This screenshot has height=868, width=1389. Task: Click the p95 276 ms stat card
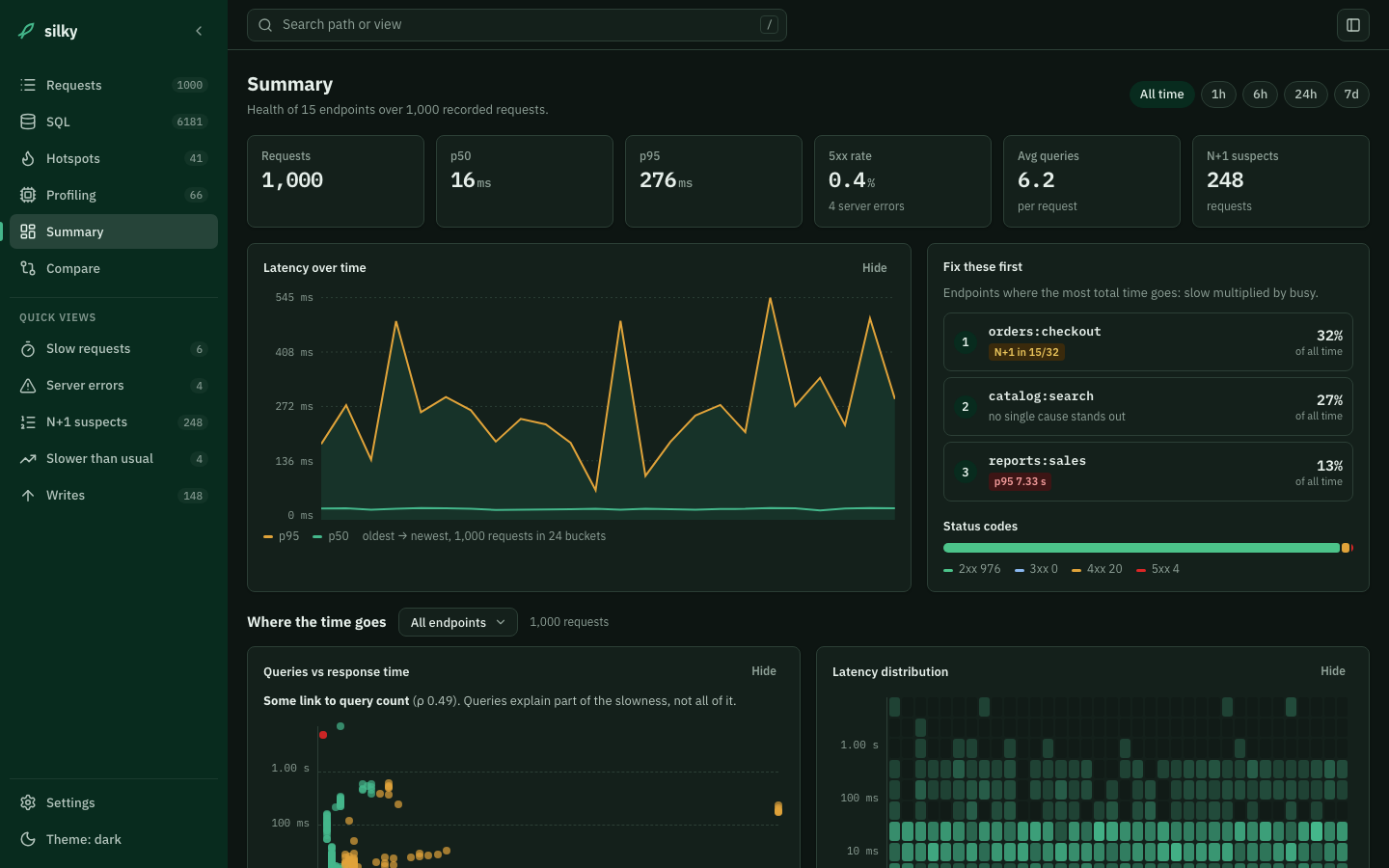714,181
